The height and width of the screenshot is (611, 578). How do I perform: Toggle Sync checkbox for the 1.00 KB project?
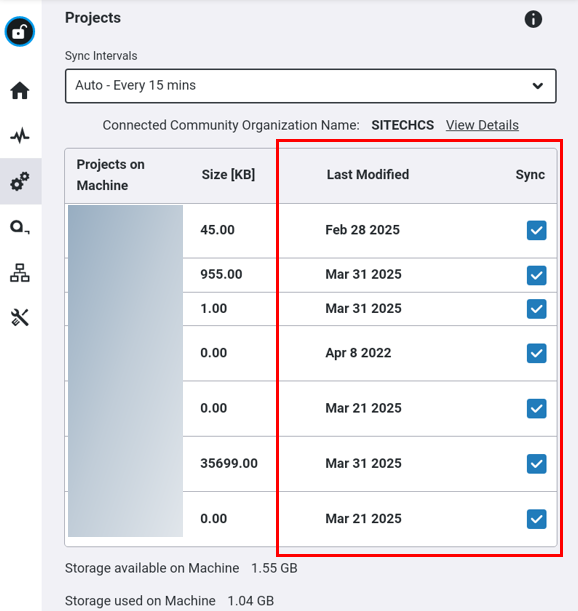coord(536,309)
